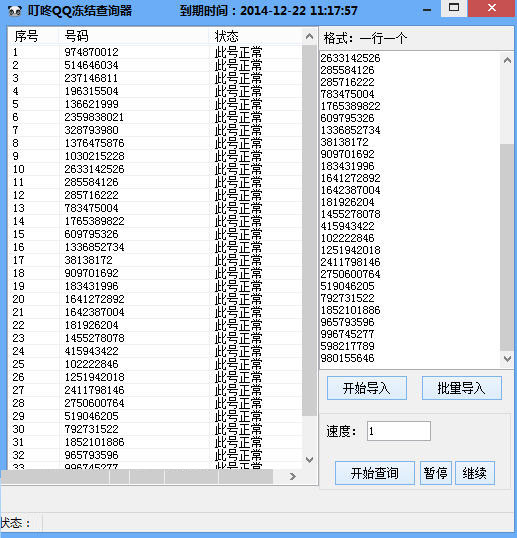Screen dimensions: 517x538
Task: Select row 1 number 974870012
Action: click(91, 52)
